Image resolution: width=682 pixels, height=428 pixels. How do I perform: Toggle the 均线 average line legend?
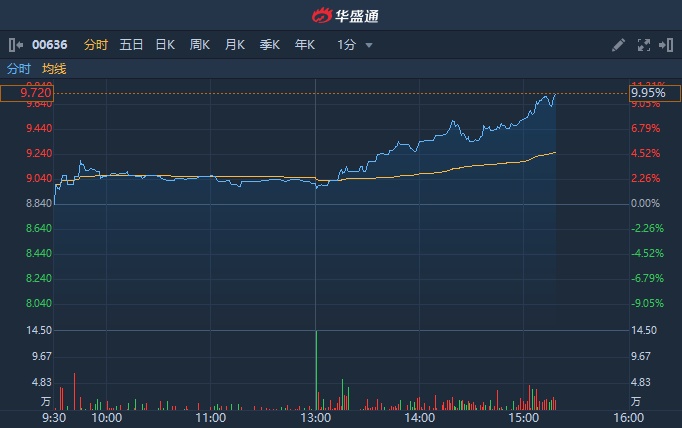[x=54, y=69]
